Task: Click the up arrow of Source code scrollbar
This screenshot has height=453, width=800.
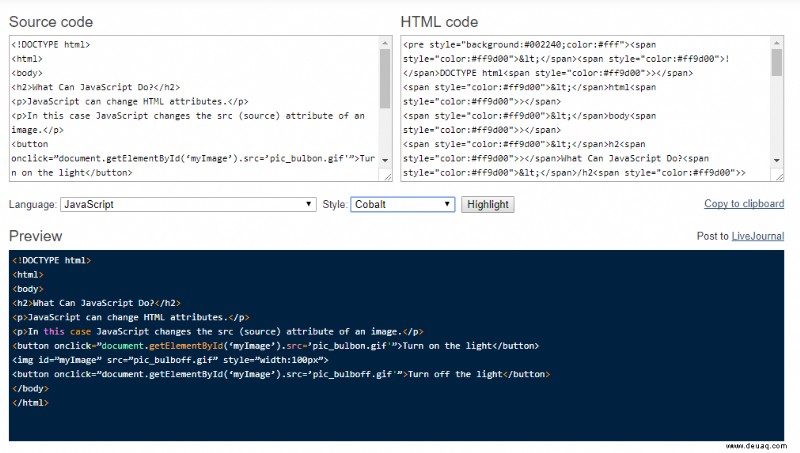Action: point(385,43)
